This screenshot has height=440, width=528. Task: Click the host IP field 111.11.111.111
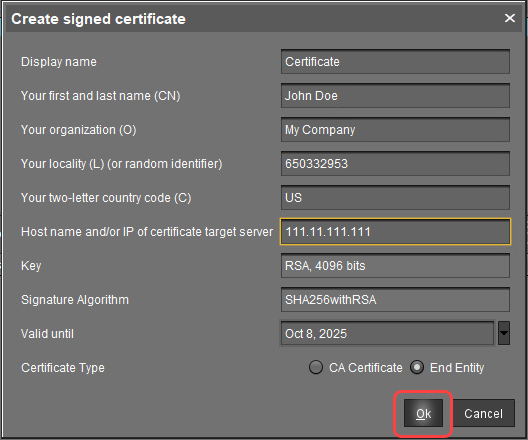click(395, 232)
